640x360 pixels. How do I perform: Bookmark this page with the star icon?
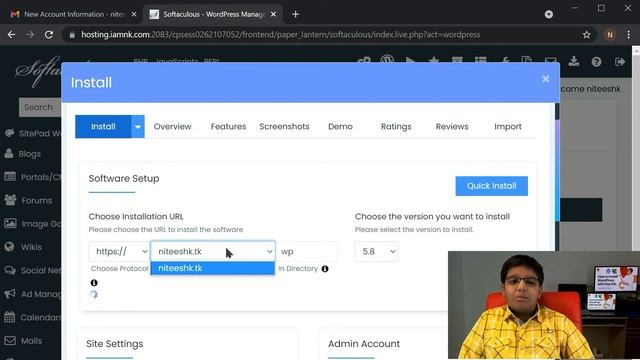(587, 35)
